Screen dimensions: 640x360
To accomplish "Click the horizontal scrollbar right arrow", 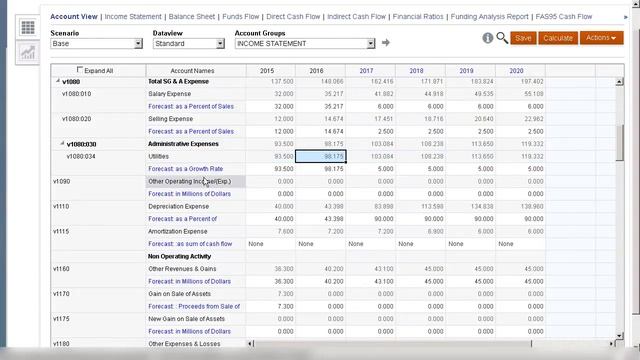I will [611, 344].
